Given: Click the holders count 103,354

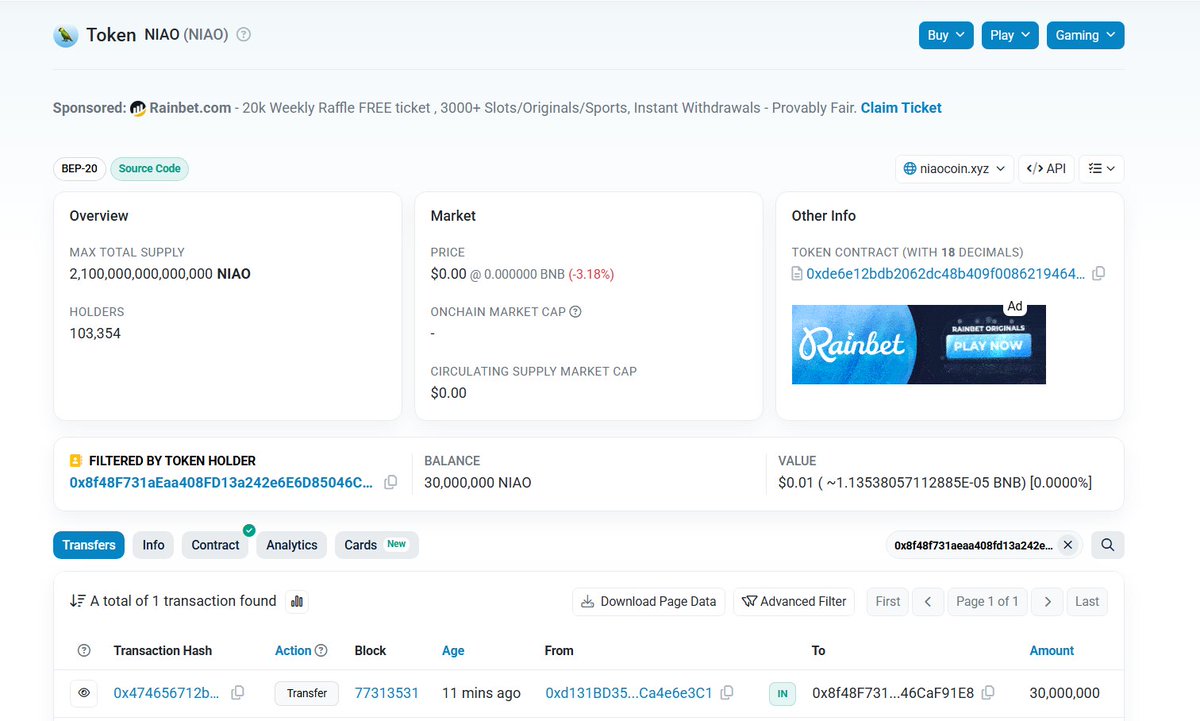Looking at the screenshot, I should click(x=95, y=333).
